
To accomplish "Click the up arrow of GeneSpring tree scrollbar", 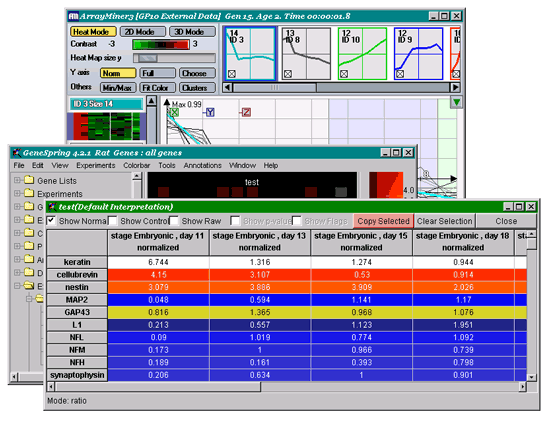I will [x=137, y=176].
